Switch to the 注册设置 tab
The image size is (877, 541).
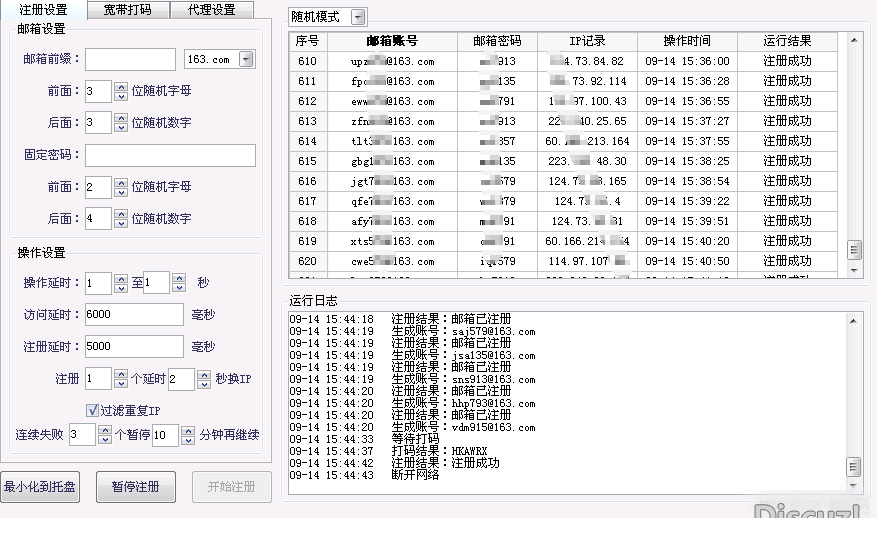43,10
